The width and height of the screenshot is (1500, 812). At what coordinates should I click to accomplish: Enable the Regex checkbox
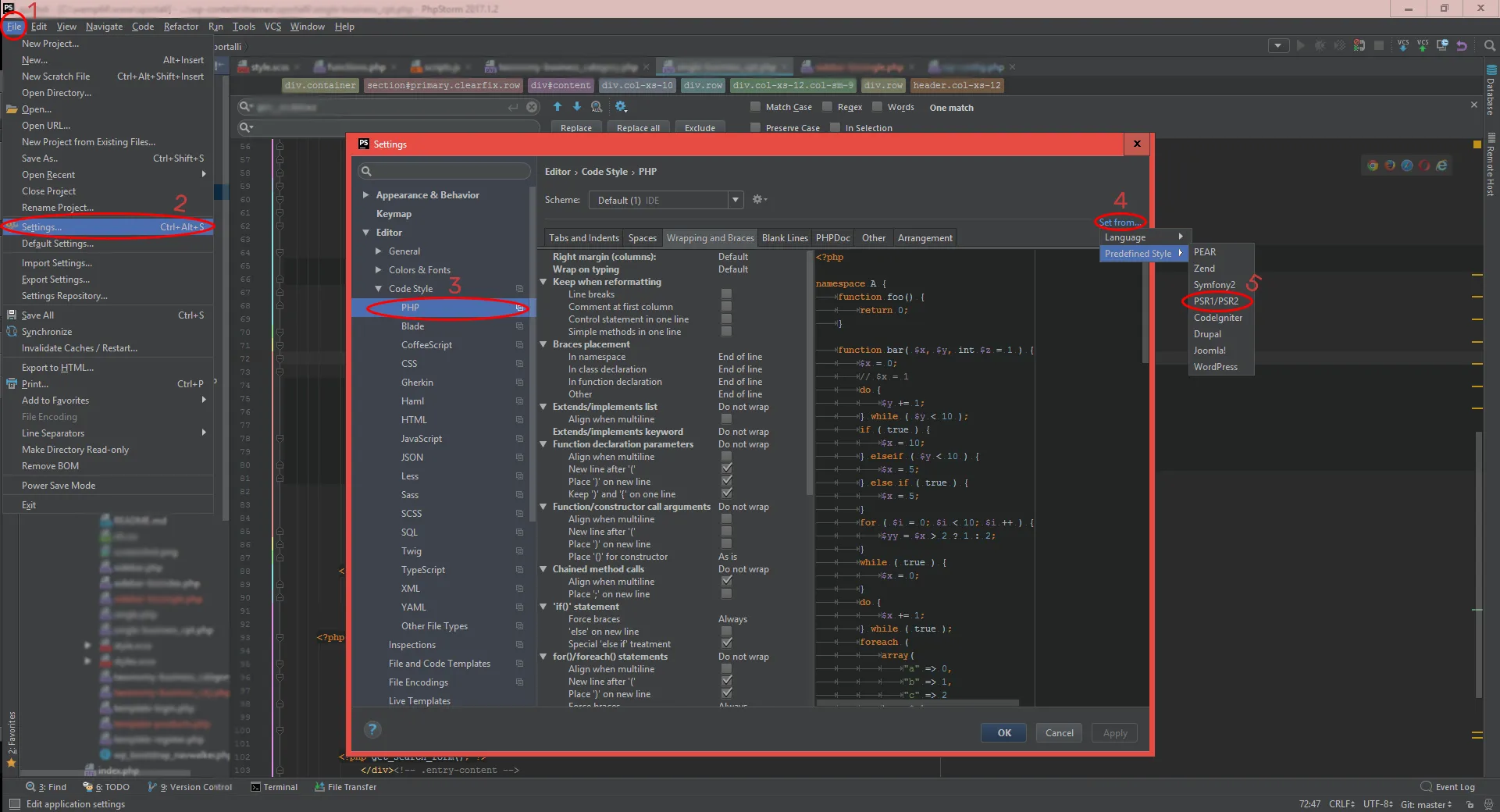(x=828, y=107)
